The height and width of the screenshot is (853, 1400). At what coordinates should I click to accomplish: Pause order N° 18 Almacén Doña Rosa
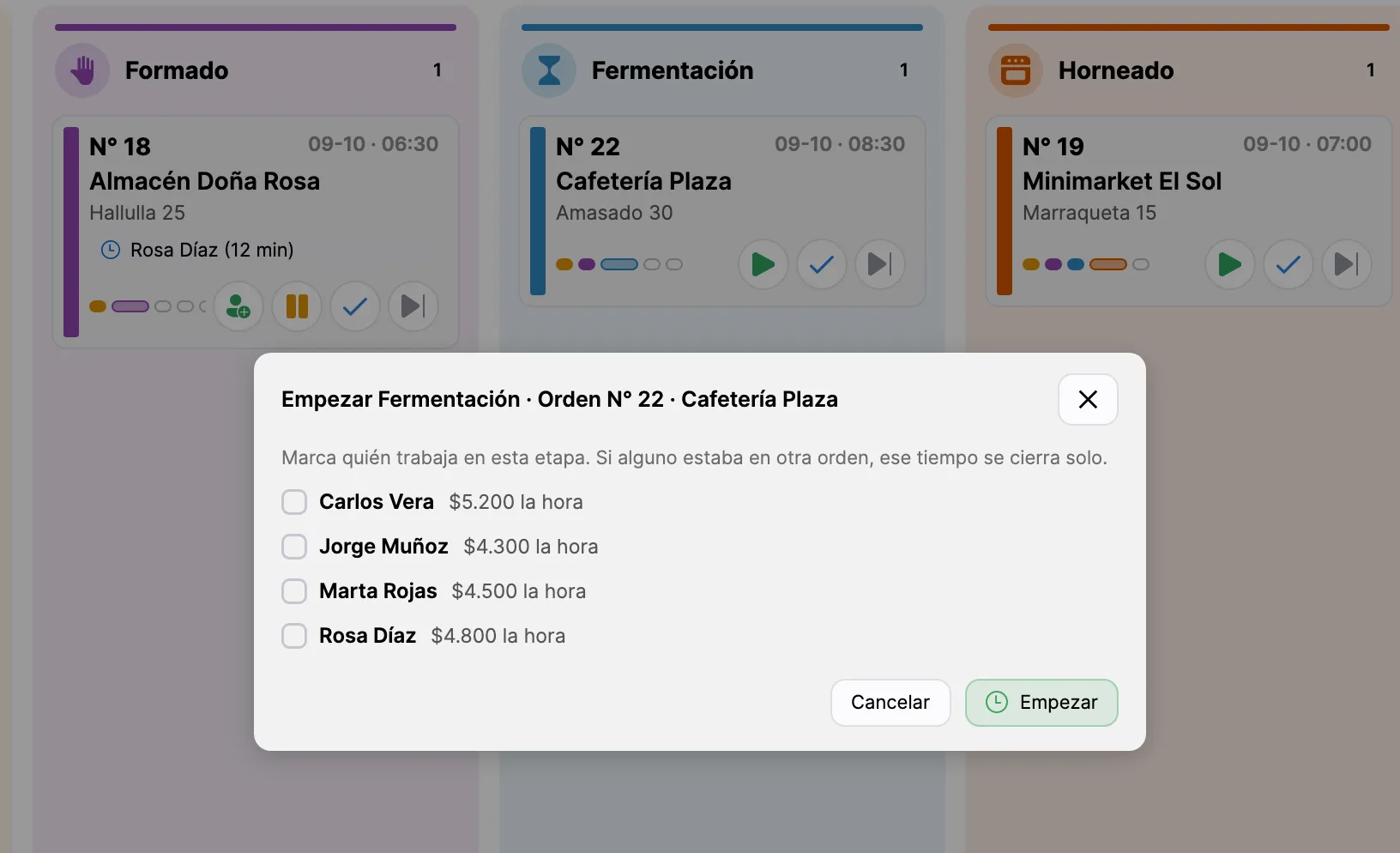point(297,306)
